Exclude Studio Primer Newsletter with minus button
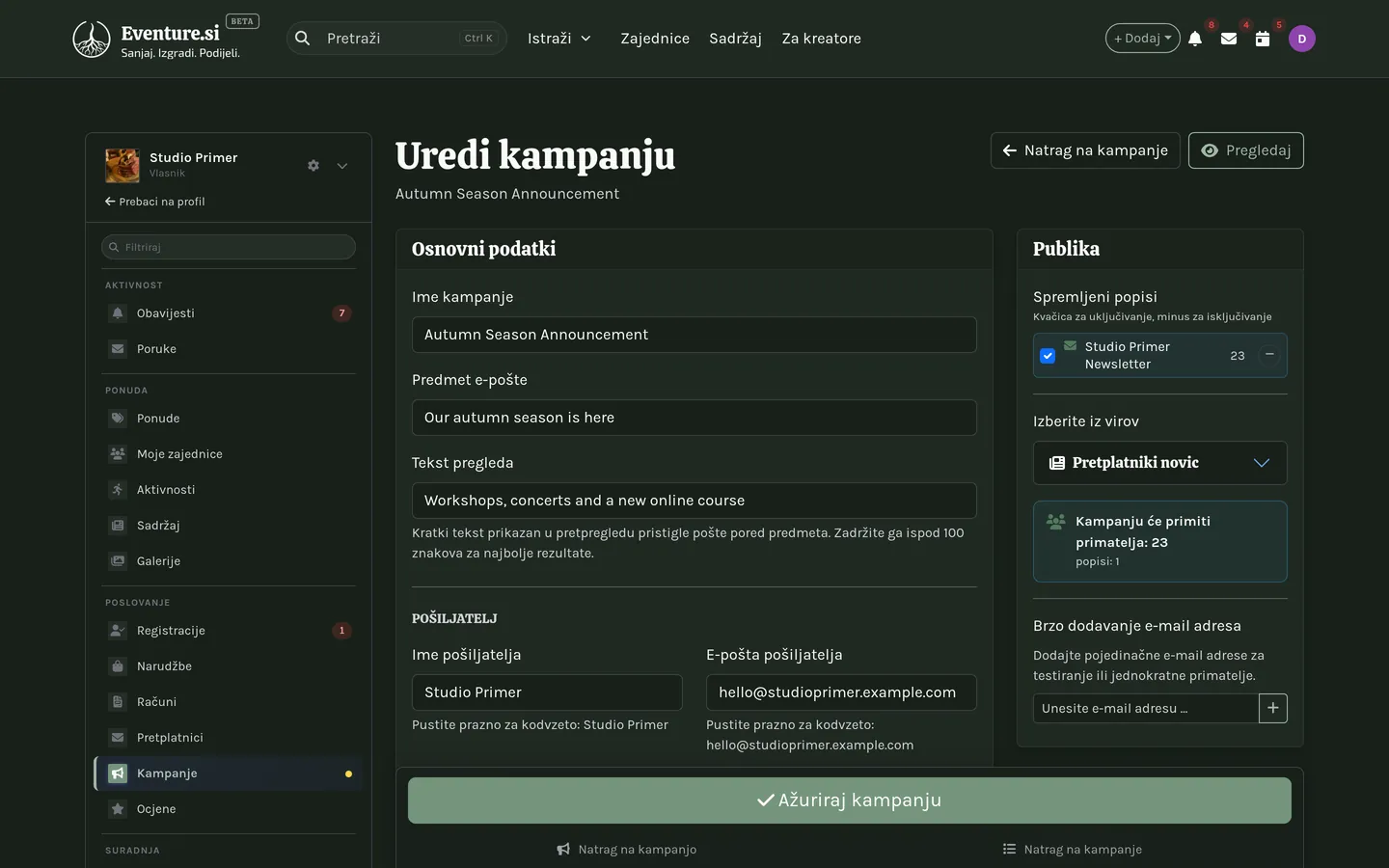The image size is (1389, 868). 1269,355
